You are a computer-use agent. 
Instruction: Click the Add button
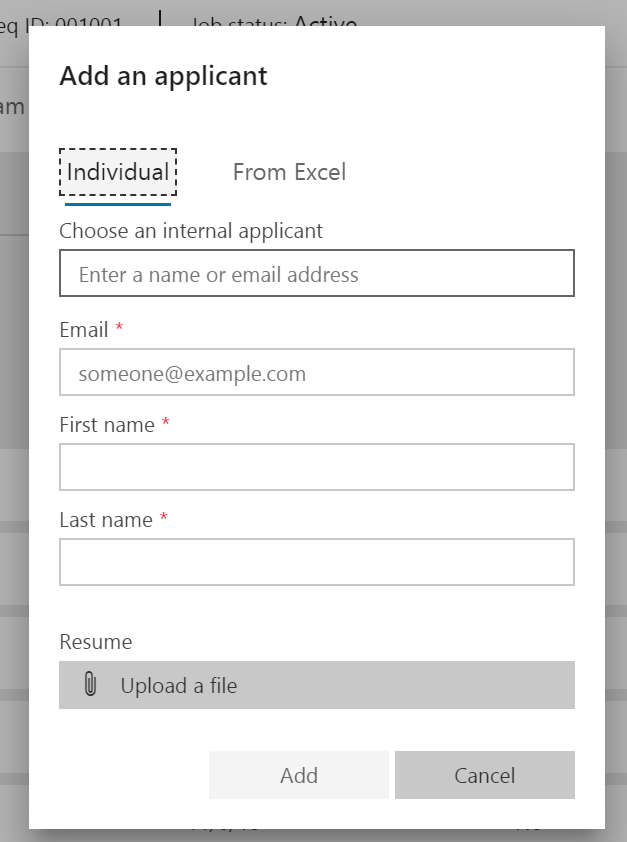(x=298, y=775)
